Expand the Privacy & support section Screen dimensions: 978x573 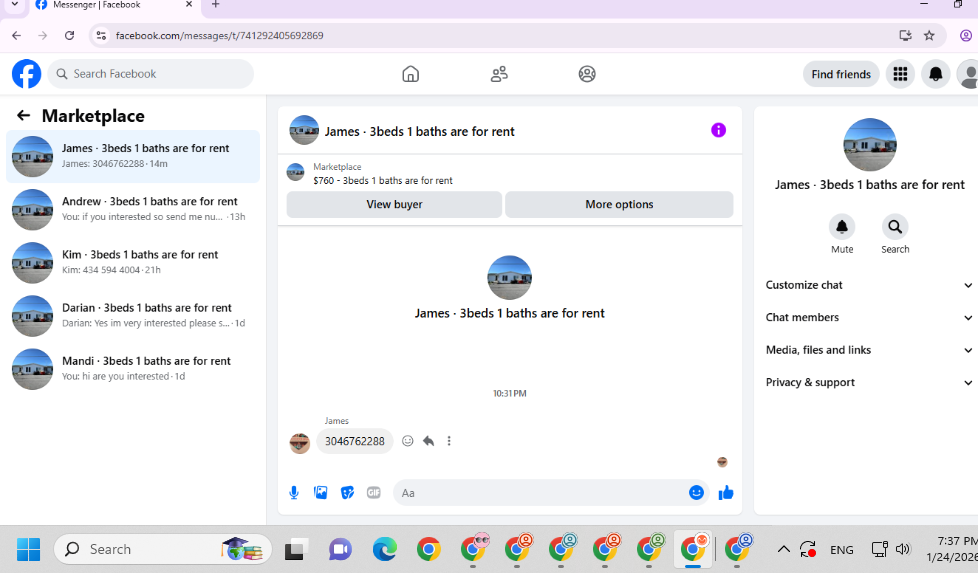point(868,382)
